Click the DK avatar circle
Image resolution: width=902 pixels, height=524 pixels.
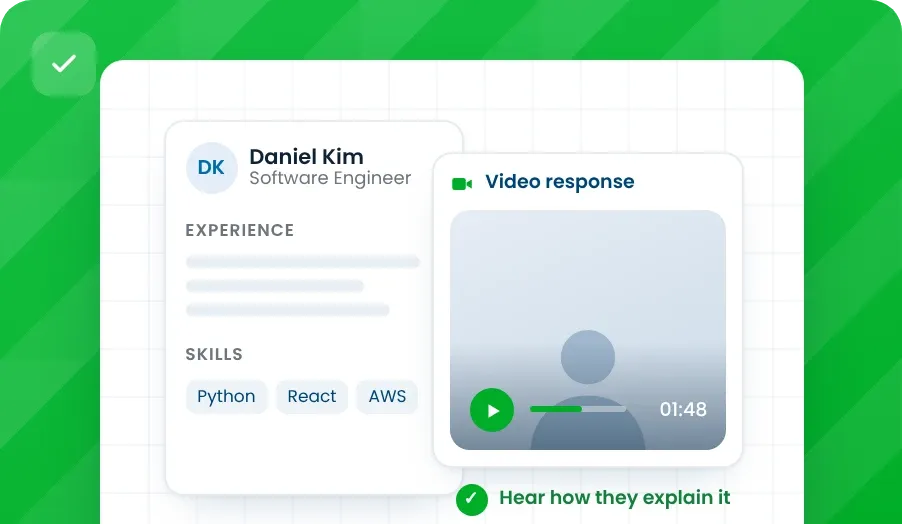click(212, 167)
